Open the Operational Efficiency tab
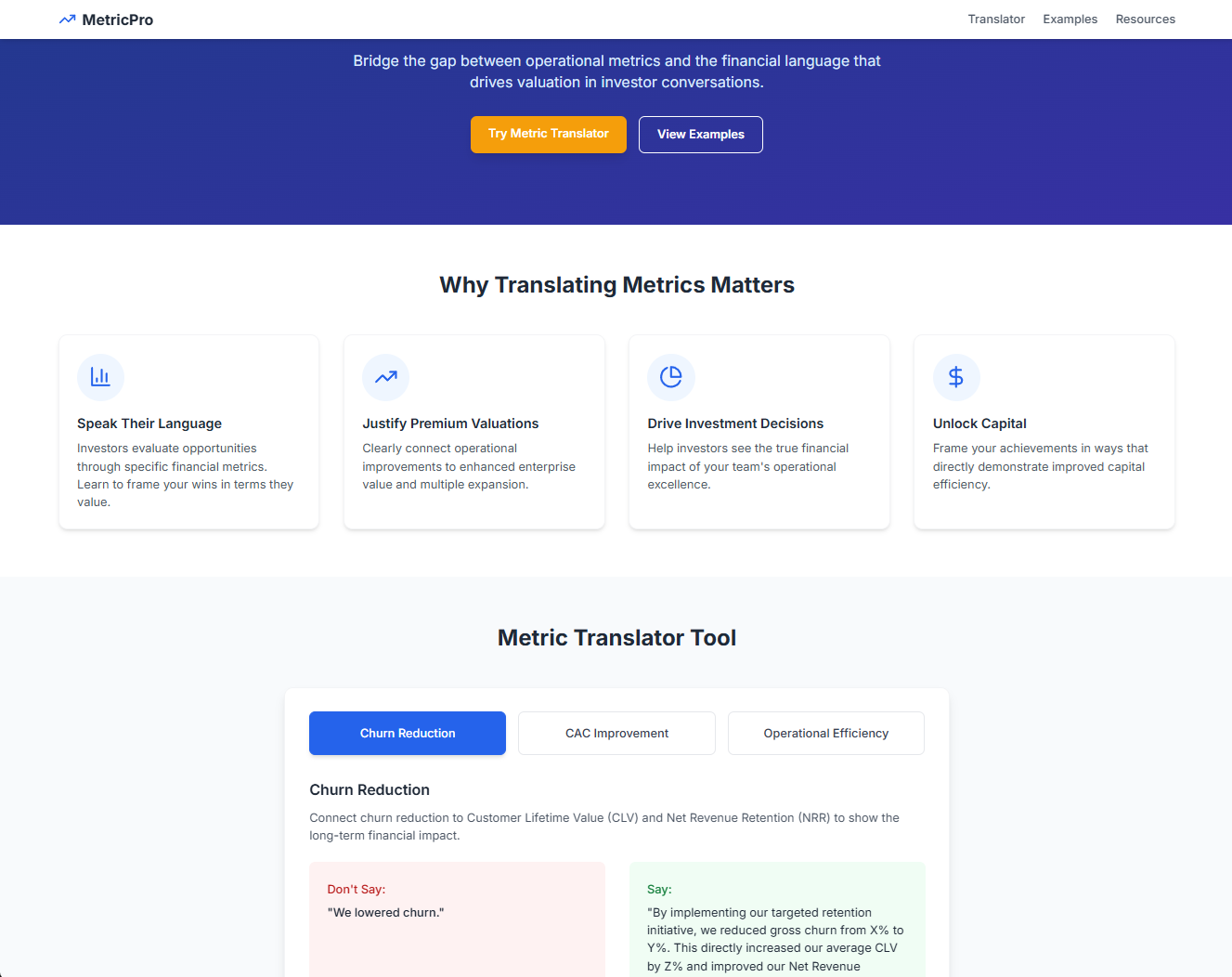This screenshot has width=1232, height=977. pos(825,733)
